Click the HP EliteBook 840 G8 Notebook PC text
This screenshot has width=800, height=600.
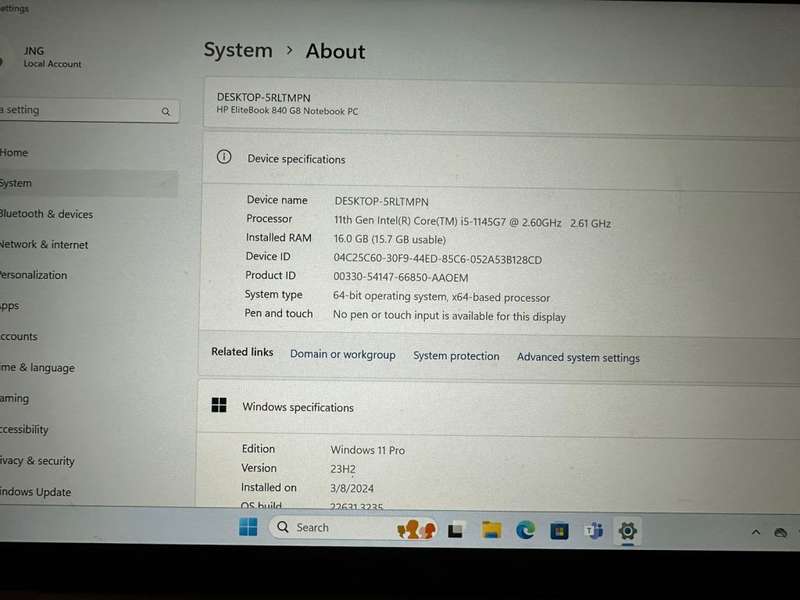coord(287,111)
